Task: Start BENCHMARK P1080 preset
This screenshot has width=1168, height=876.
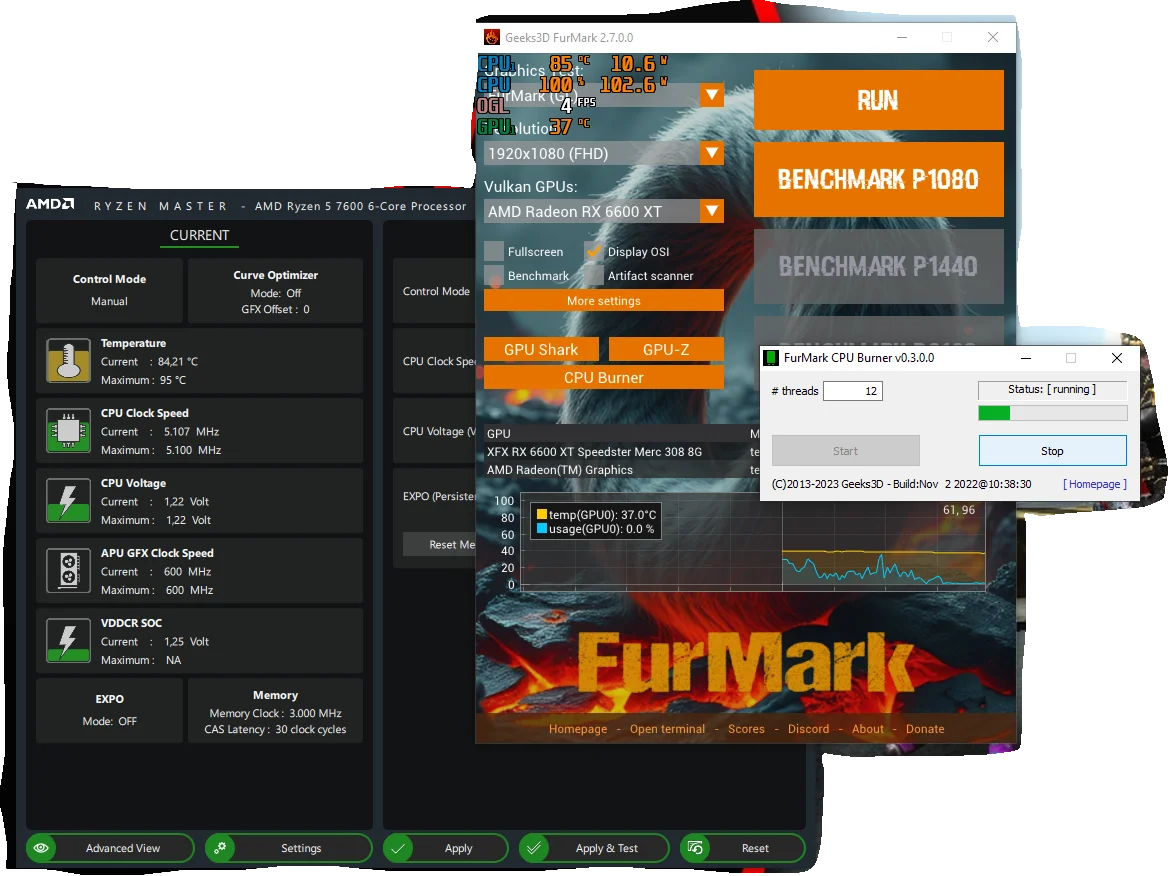Action: pyautogui.click(x=879, y=180)
